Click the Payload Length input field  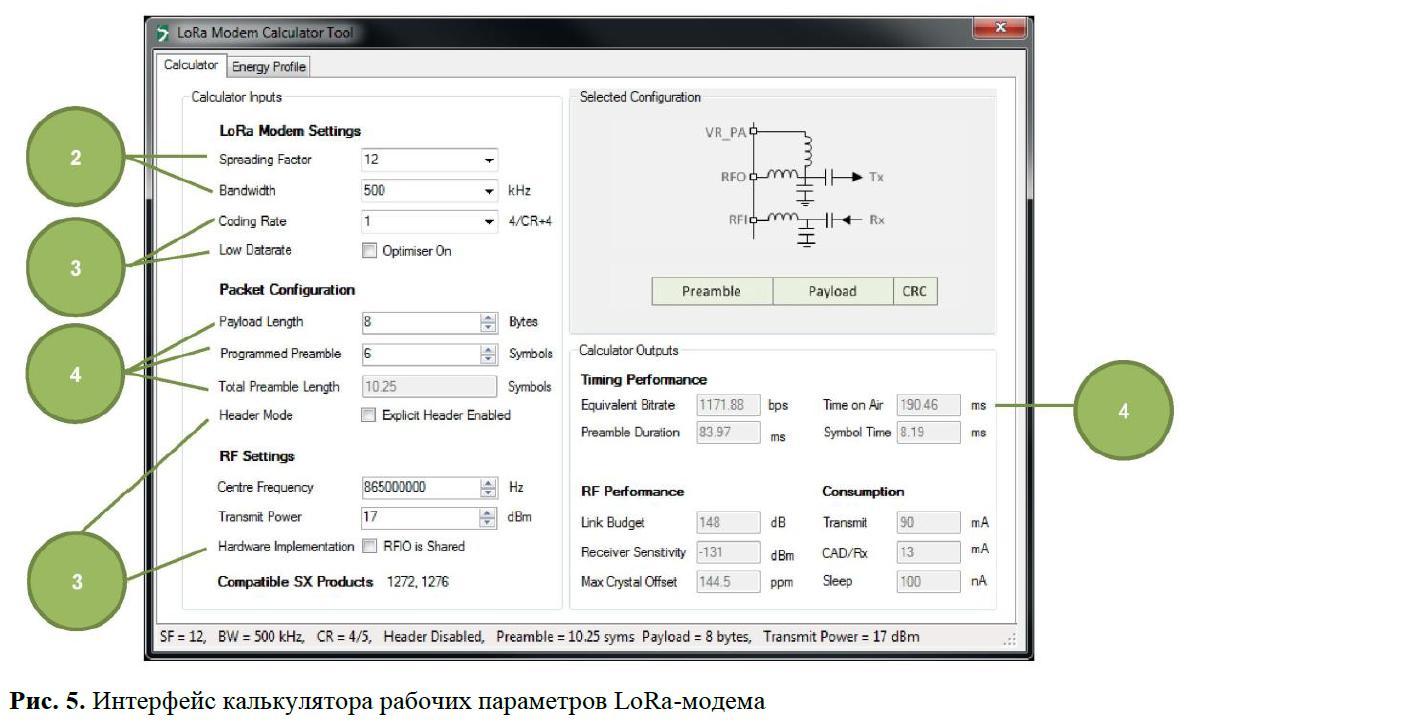[420, 323]
